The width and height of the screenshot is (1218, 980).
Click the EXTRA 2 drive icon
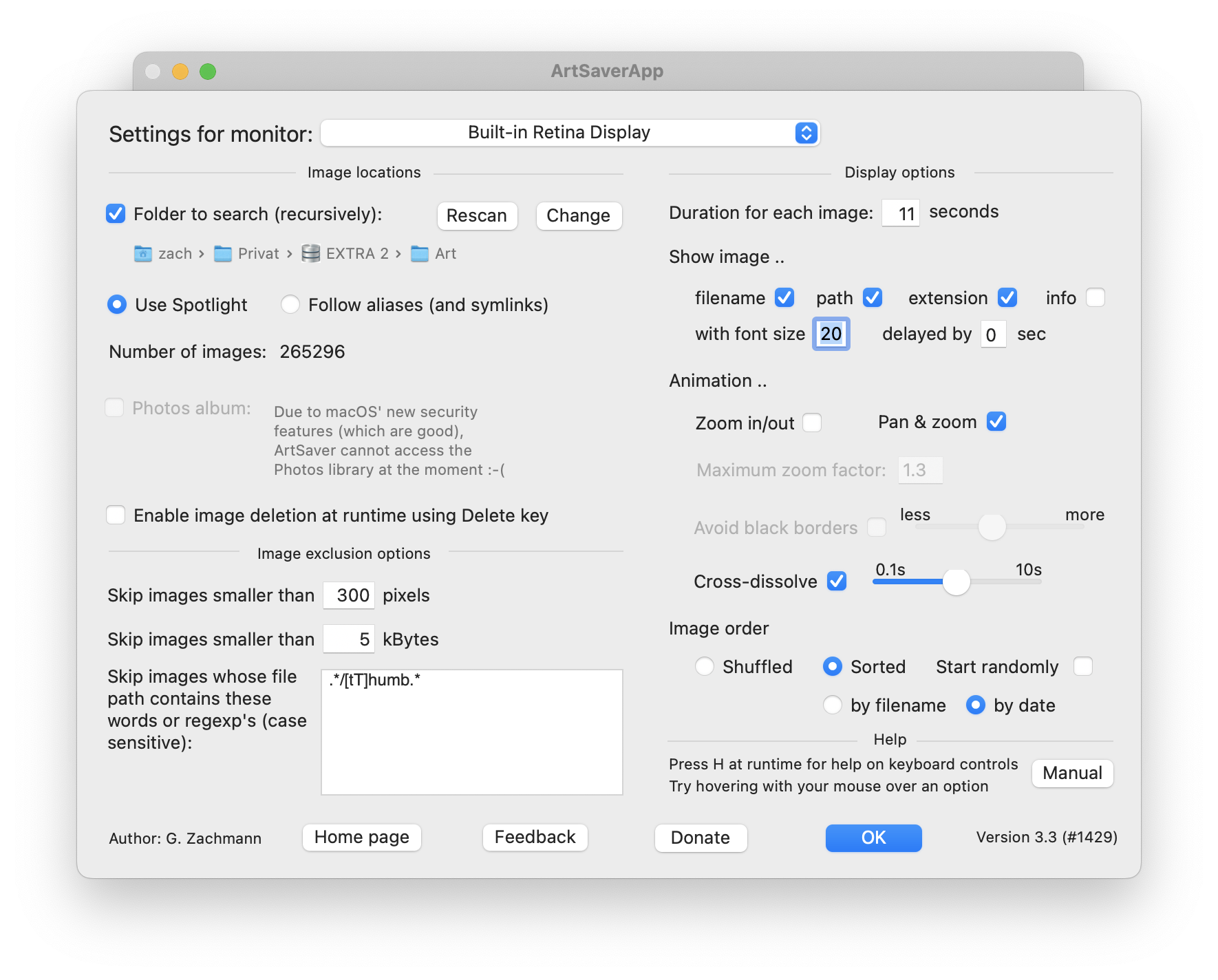pos(311,254)
